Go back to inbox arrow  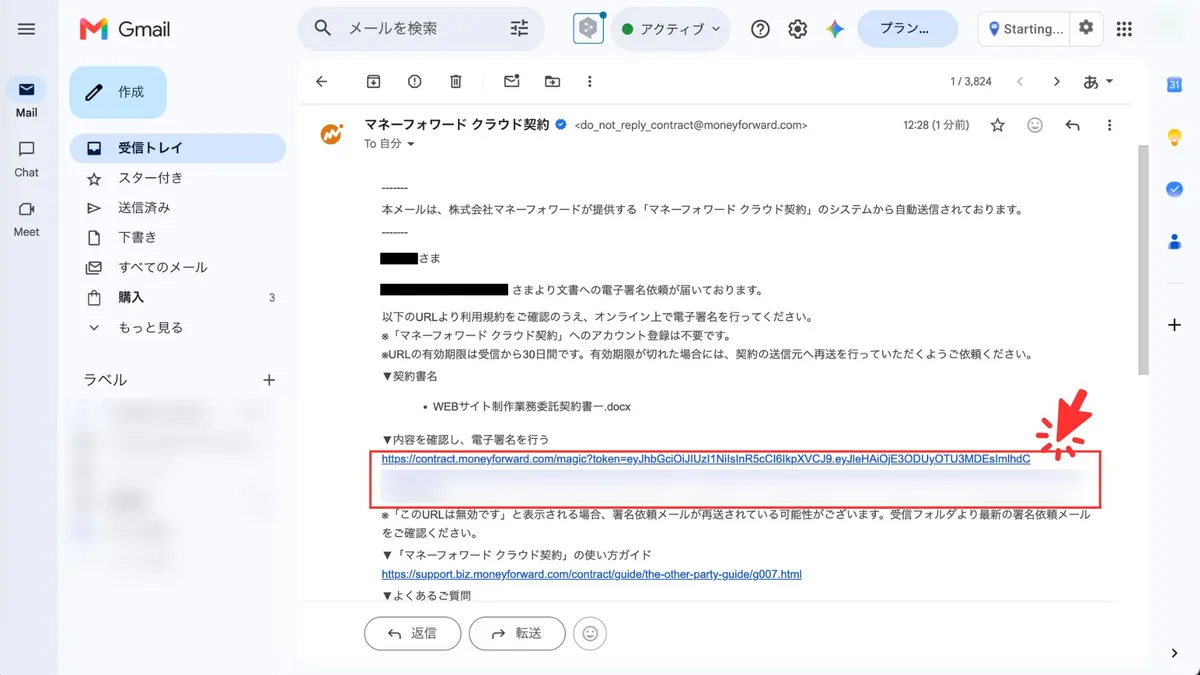click(x=322, y=81)
